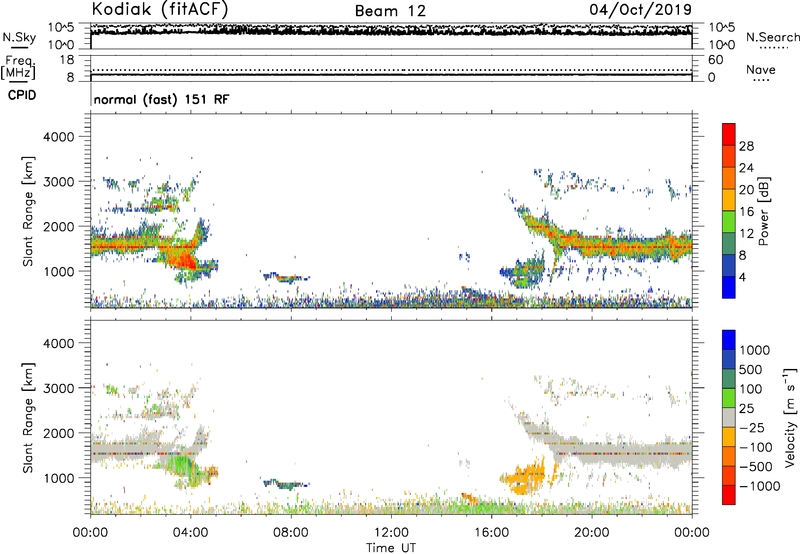Select the 25 label on velocity colorbar

pos(747,409)
